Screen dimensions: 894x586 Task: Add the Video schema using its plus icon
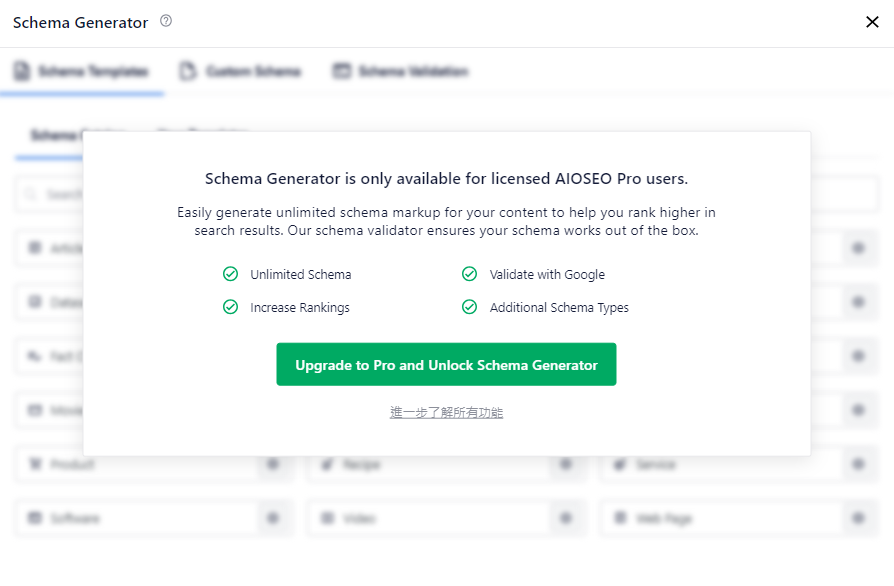pyautogui.click(x=566, y=518)
